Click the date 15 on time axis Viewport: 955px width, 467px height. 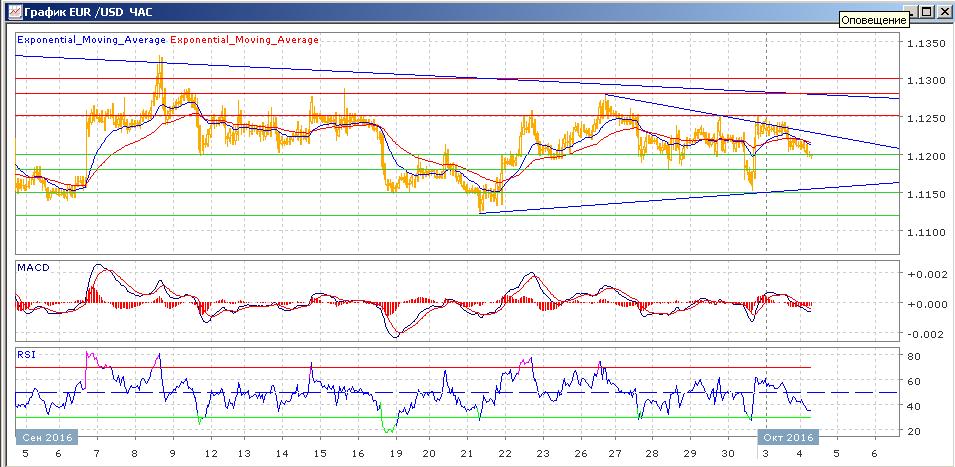pos(320,454)
